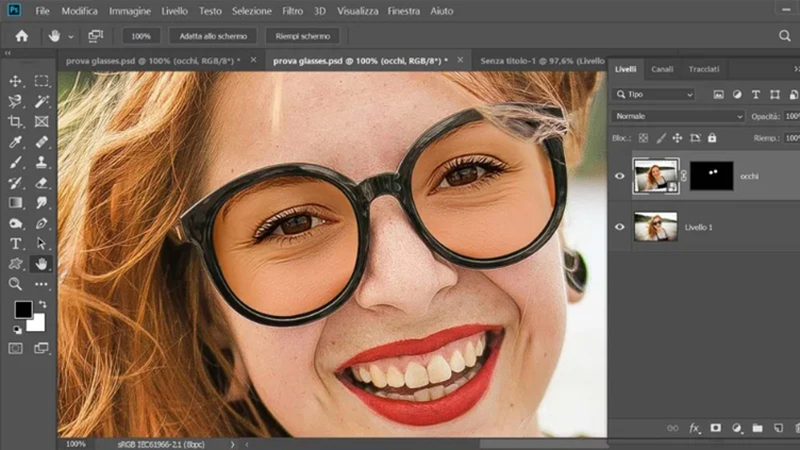Select the Rectangular Marquee tool
The height and width of the screenshot is (450, 800).
(x=41, y=81)
